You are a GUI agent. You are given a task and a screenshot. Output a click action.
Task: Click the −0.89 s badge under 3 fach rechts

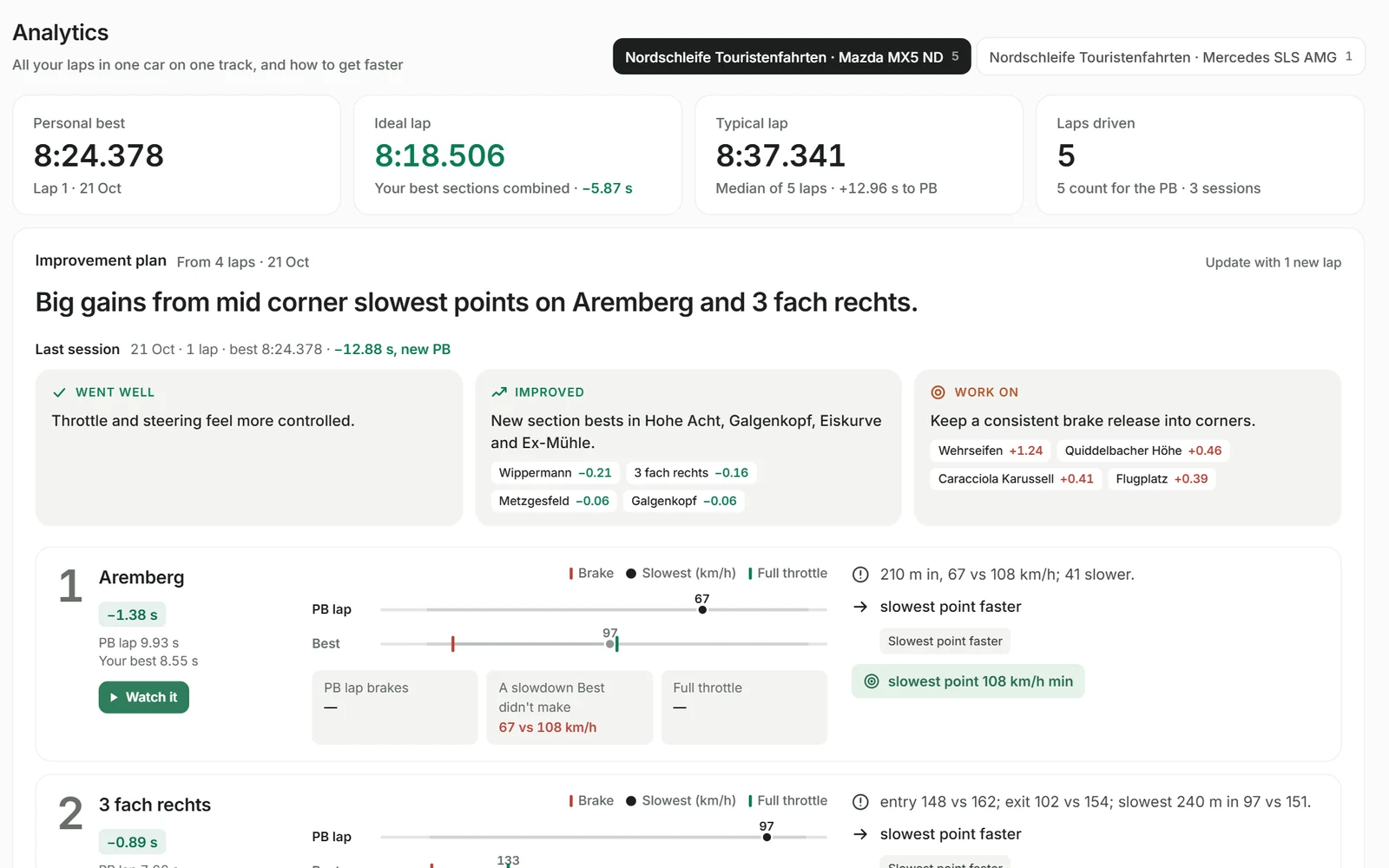tap(132, 842)
